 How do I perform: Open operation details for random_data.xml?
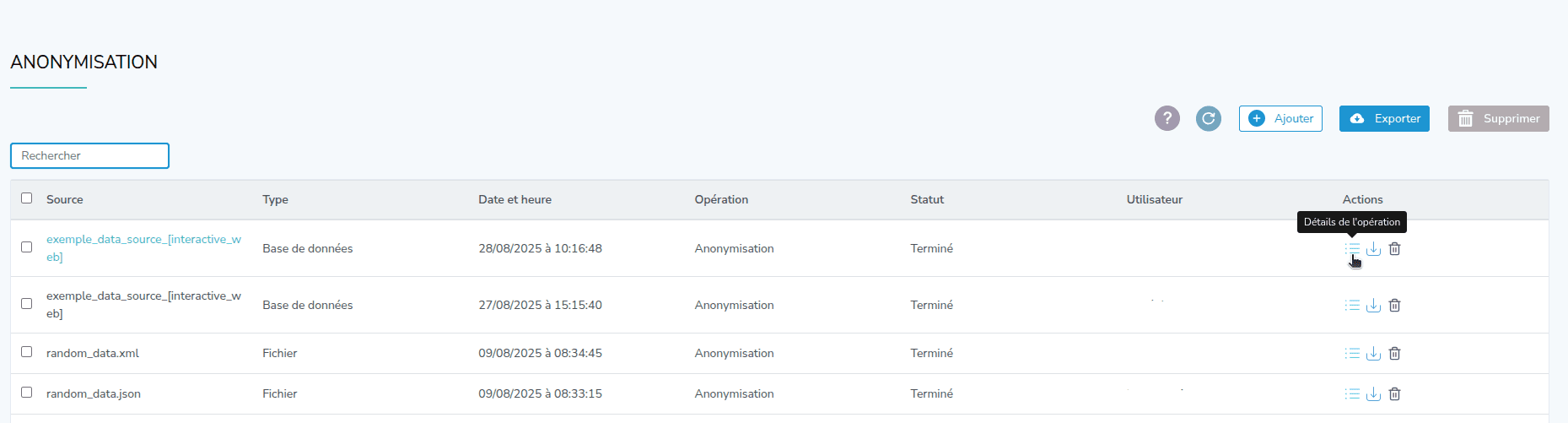pos(1352,354)
